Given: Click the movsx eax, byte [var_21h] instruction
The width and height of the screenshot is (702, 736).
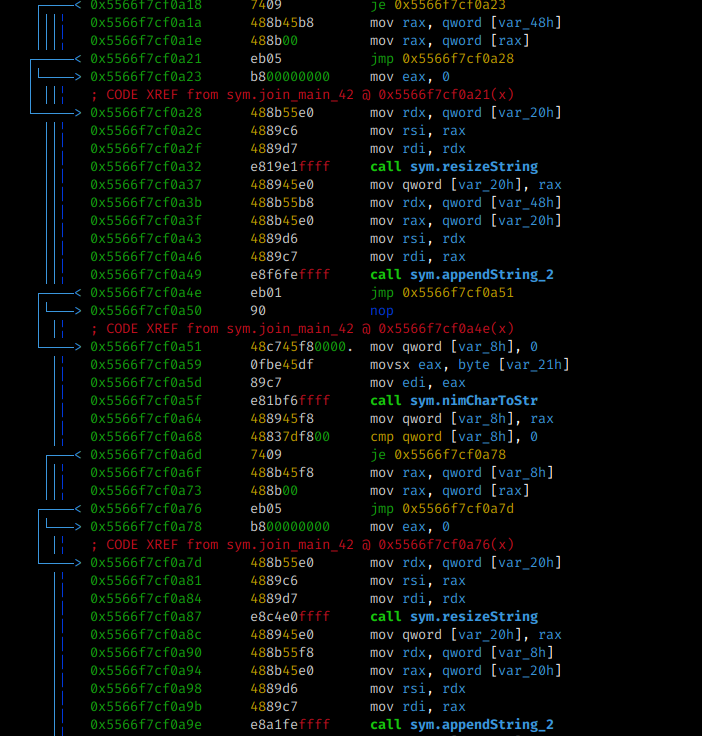Looking at the screenshot, I should tap(469, 365).
